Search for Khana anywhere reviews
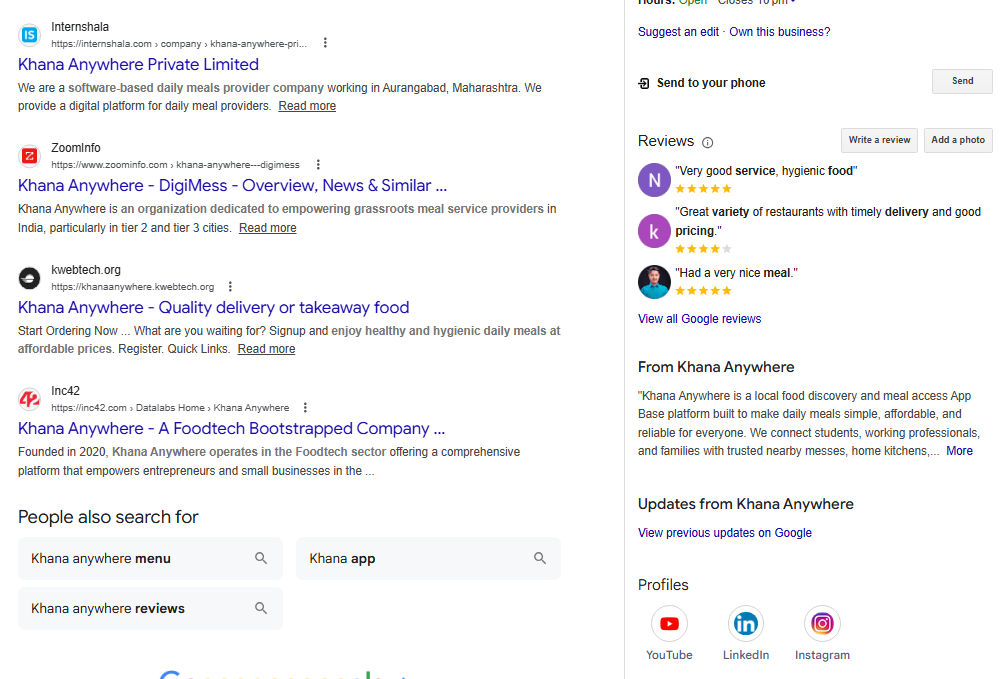1005x679 pixels. pyautogui.click(x=150, y=608)
